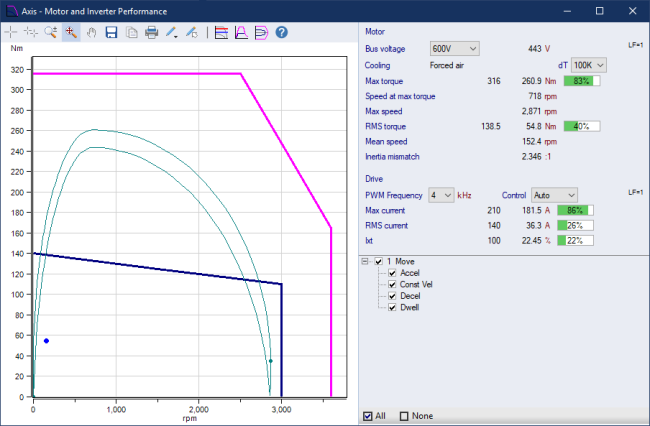This screenshot has width=650, height=426.
Task: Click the bell curve chart icon
Action: 241,32
